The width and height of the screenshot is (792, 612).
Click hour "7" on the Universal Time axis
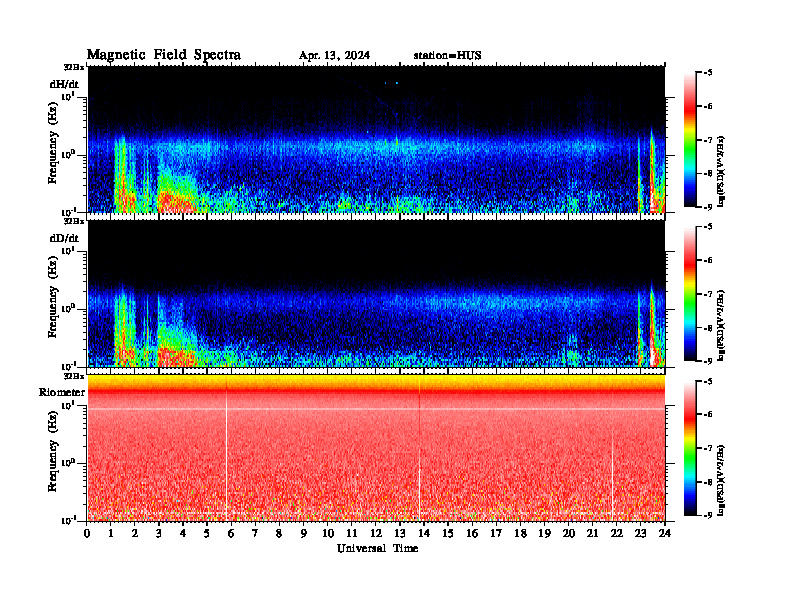coord(256,533)
